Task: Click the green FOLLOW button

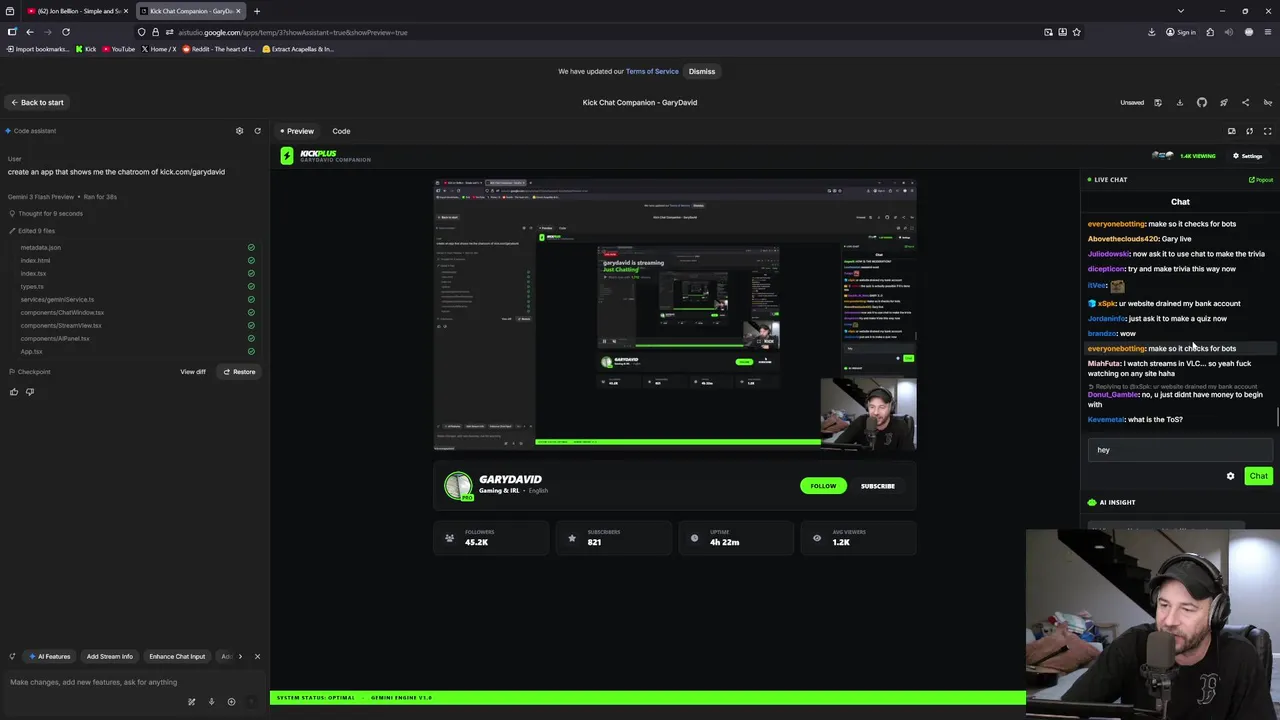Action: tap(823, 486)
